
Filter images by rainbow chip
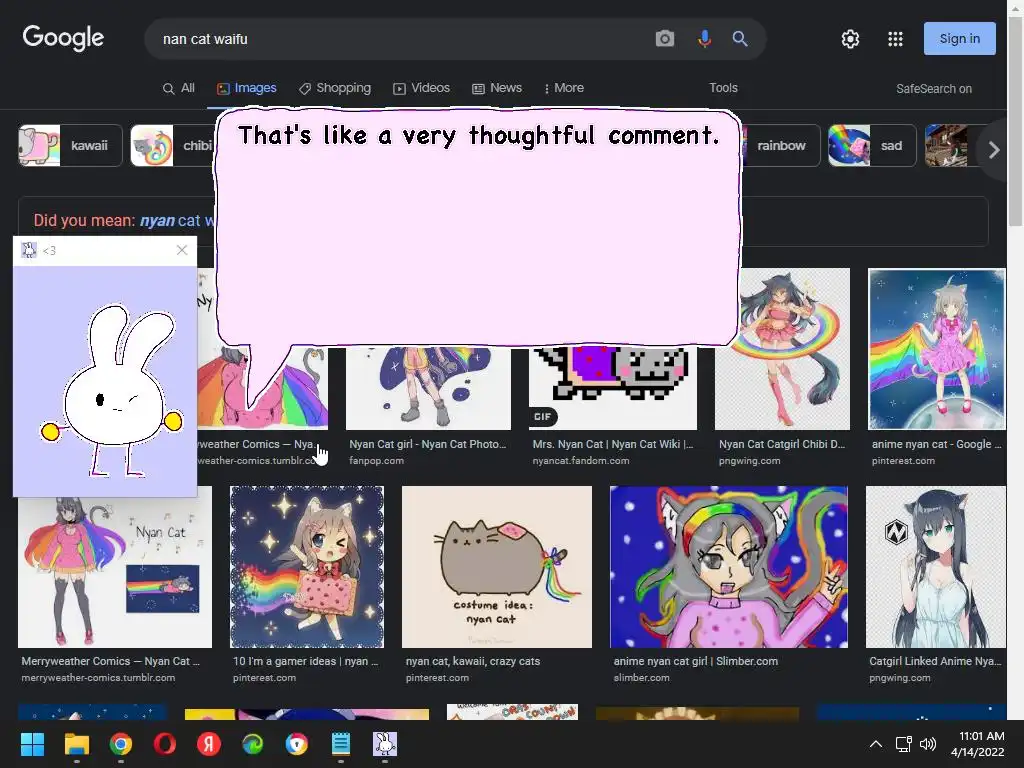[x=780, y=145]
